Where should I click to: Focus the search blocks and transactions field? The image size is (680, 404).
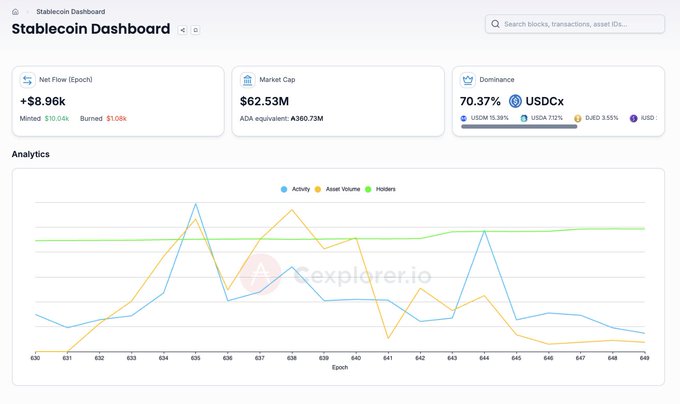(575, 24)
